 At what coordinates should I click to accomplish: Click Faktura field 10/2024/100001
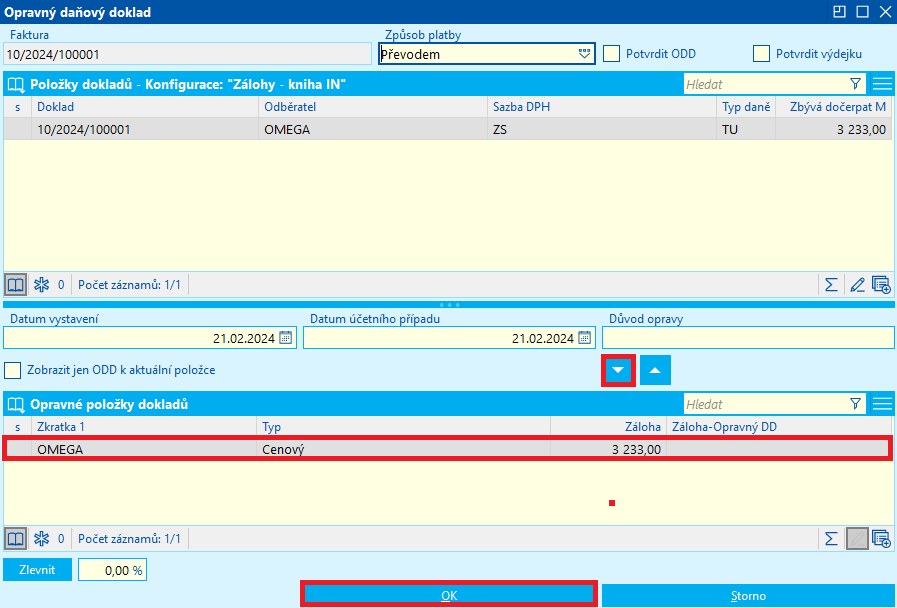187,54
